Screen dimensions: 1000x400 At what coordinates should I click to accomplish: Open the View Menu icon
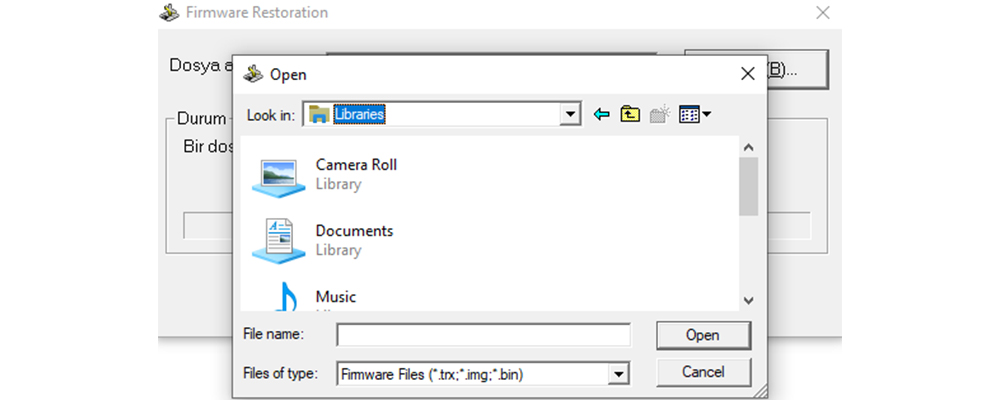[x=694, y=114]
